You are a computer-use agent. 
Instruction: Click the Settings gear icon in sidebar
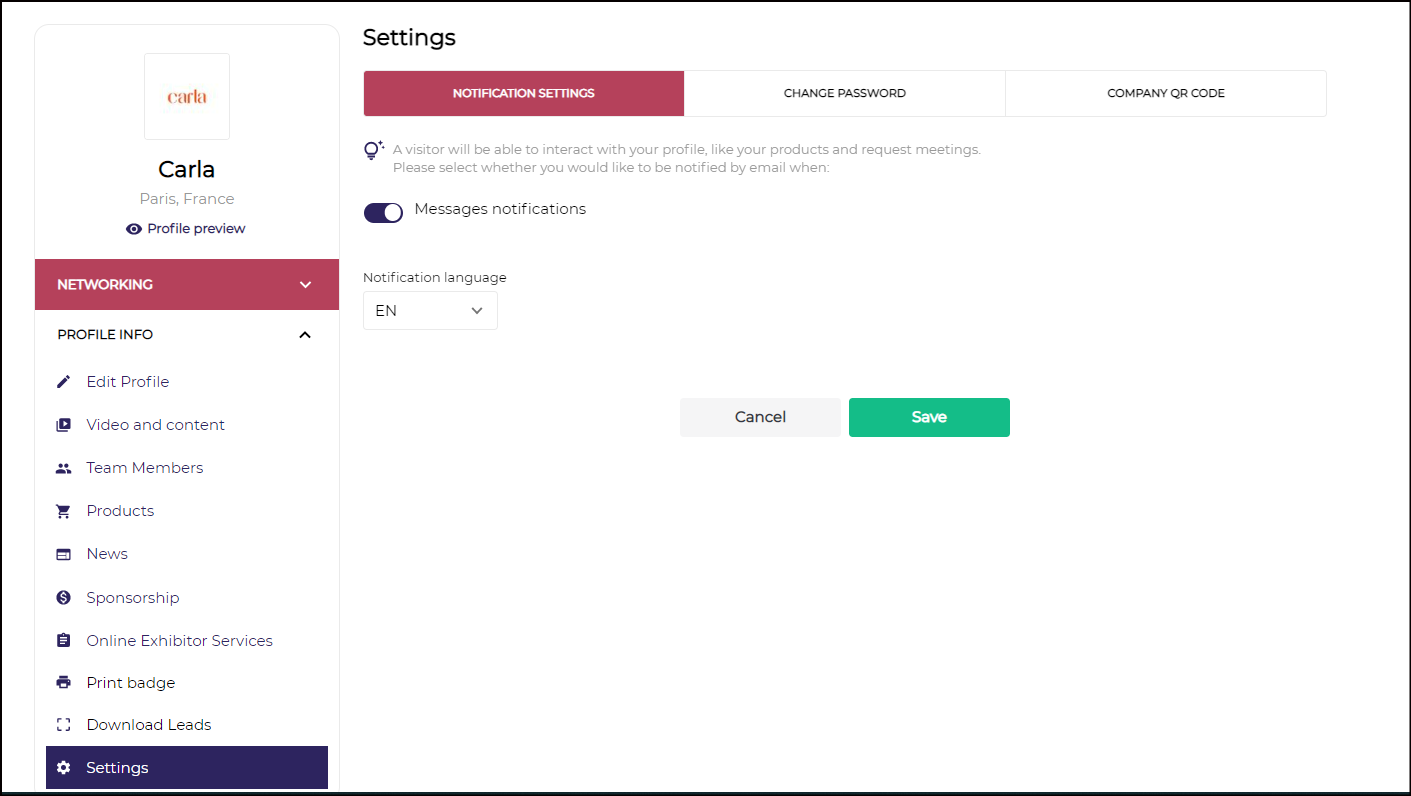click(x=64, y=768)
